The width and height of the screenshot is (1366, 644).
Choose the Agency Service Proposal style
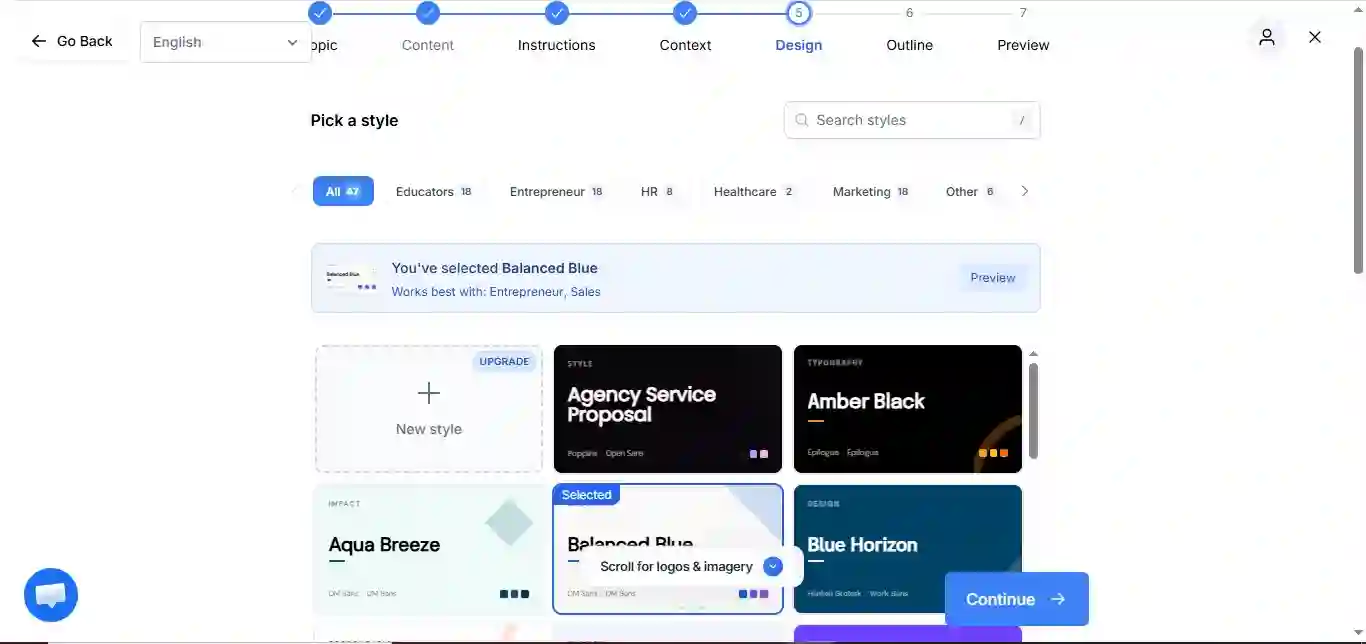point(668,409)
